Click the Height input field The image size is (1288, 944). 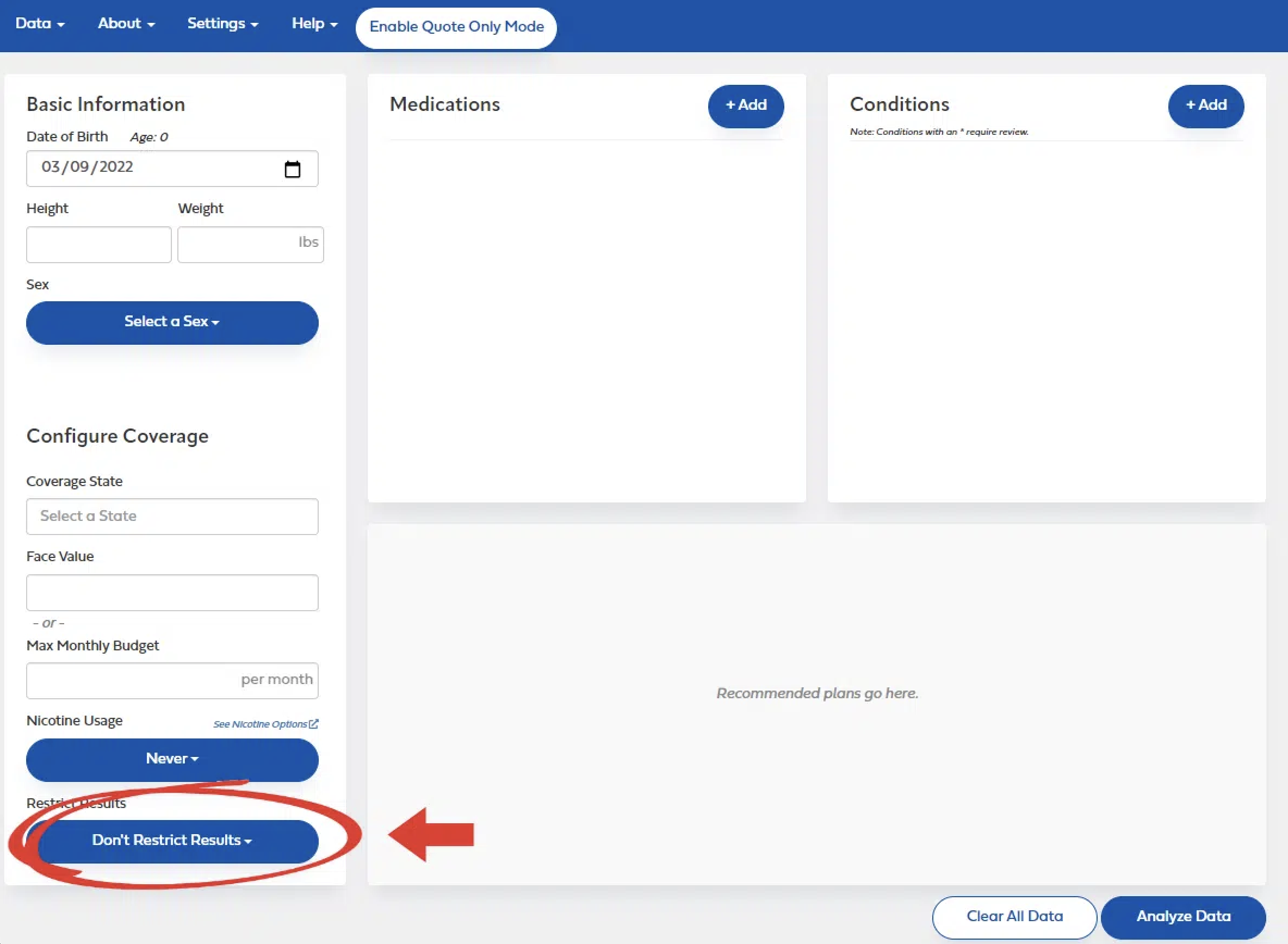(x=99, y=245)
